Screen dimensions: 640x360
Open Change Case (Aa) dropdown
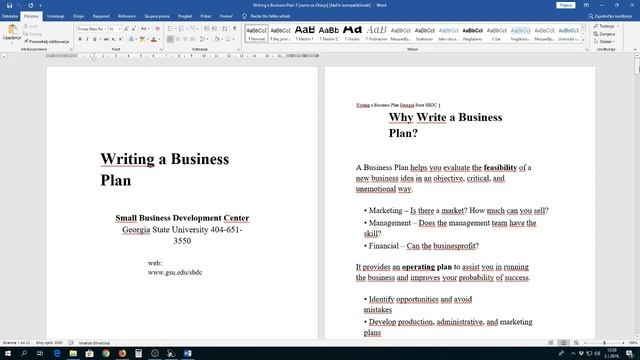144,29
